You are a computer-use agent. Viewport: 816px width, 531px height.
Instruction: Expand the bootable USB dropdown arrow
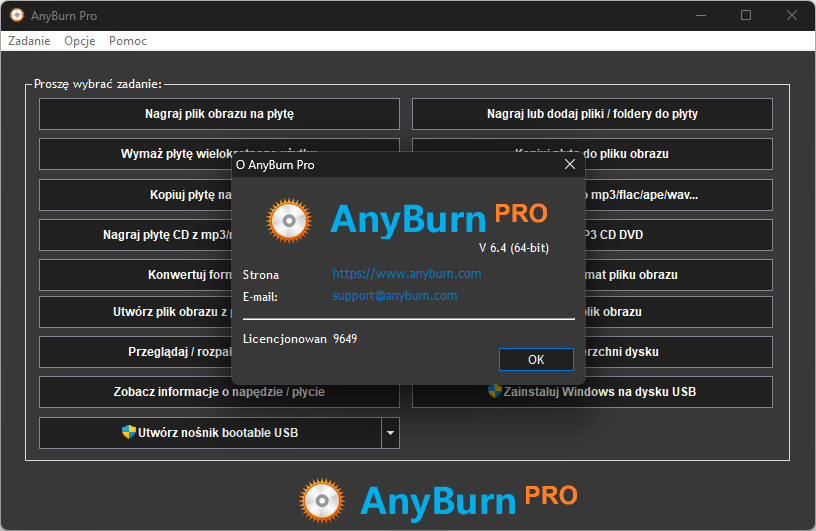(390, 433)
